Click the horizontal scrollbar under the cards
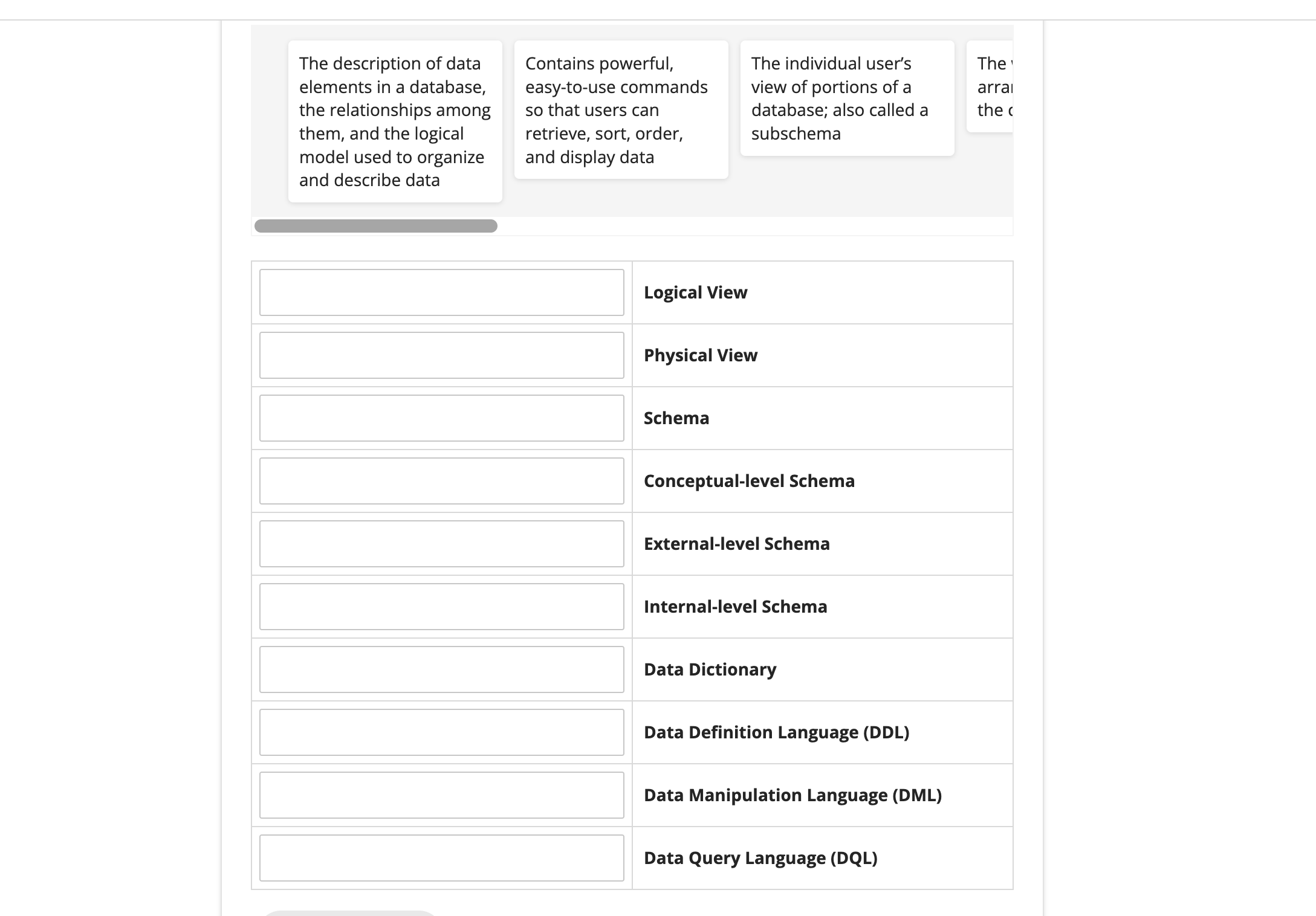 (375, 226)
